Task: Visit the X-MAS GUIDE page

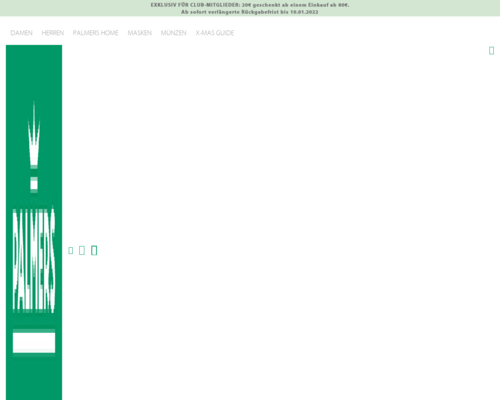Action: 215,33
